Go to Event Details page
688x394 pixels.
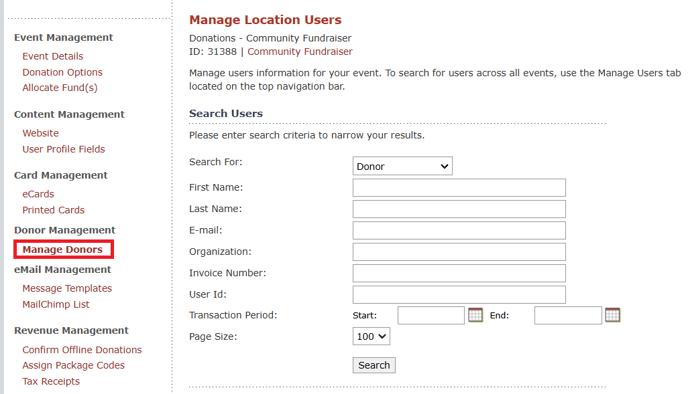[53, 56]
